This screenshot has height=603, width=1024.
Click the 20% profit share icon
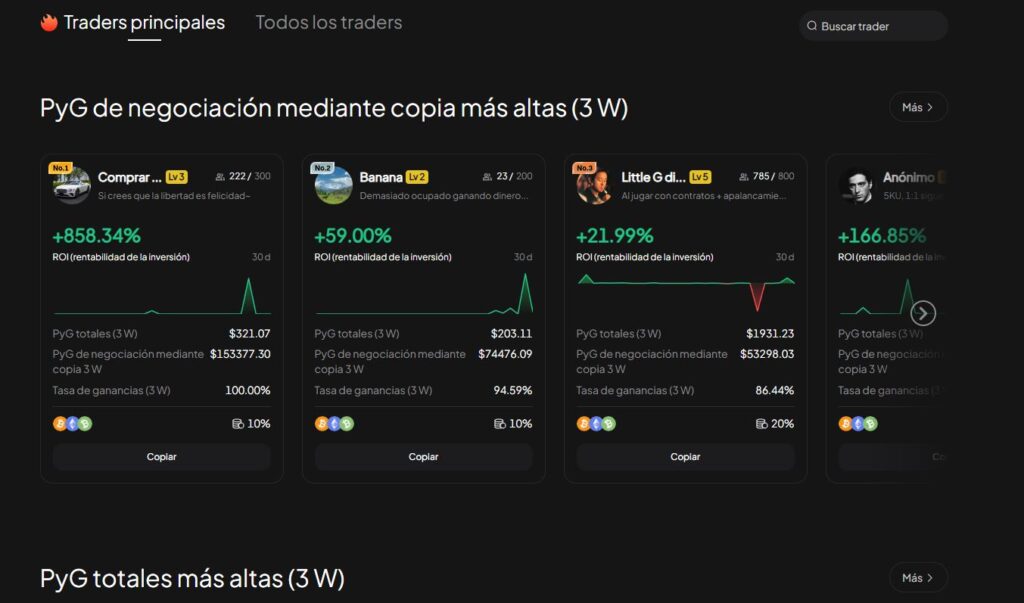tap(762, 424)
